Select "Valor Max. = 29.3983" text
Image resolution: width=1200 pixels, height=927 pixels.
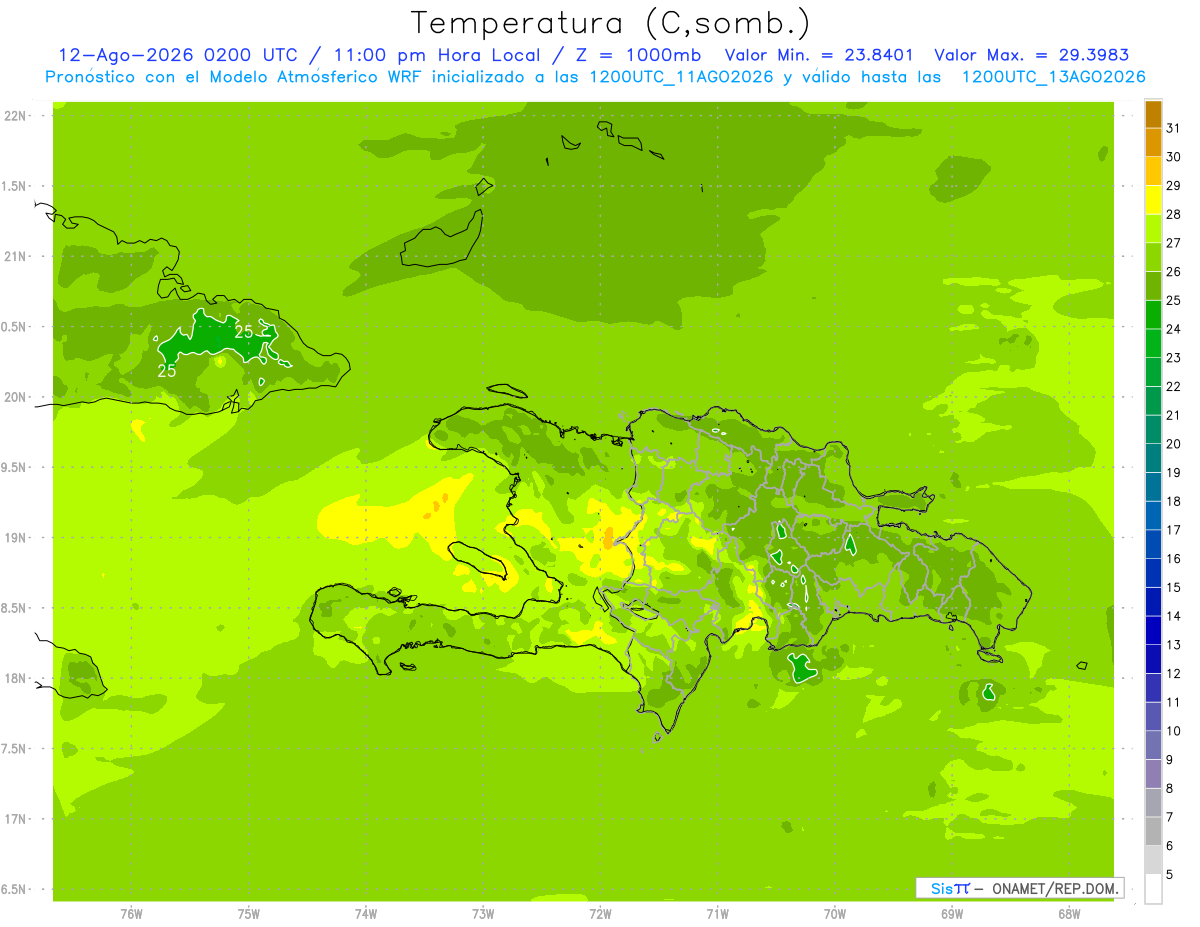tap(1031, 56)
